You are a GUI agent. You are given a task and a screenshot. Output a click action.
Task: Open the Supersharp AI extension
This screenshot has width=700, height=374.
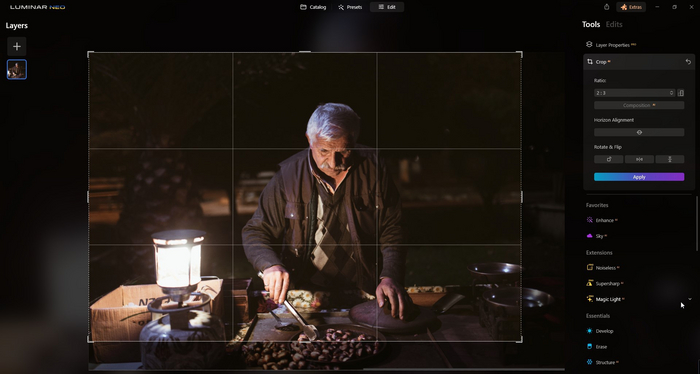tap(605, 283)
